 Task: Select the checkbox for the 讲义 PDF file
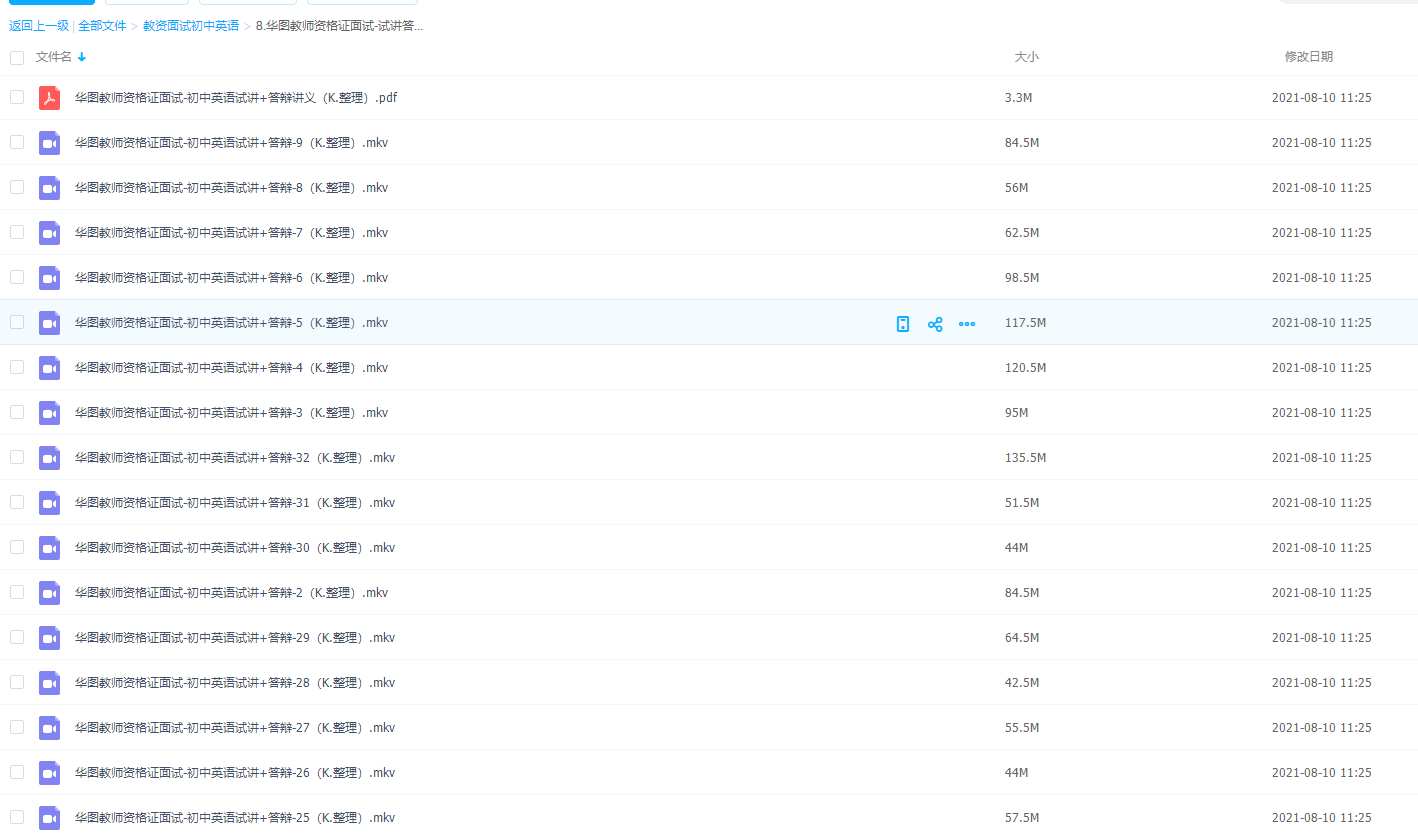pos(17,97)
